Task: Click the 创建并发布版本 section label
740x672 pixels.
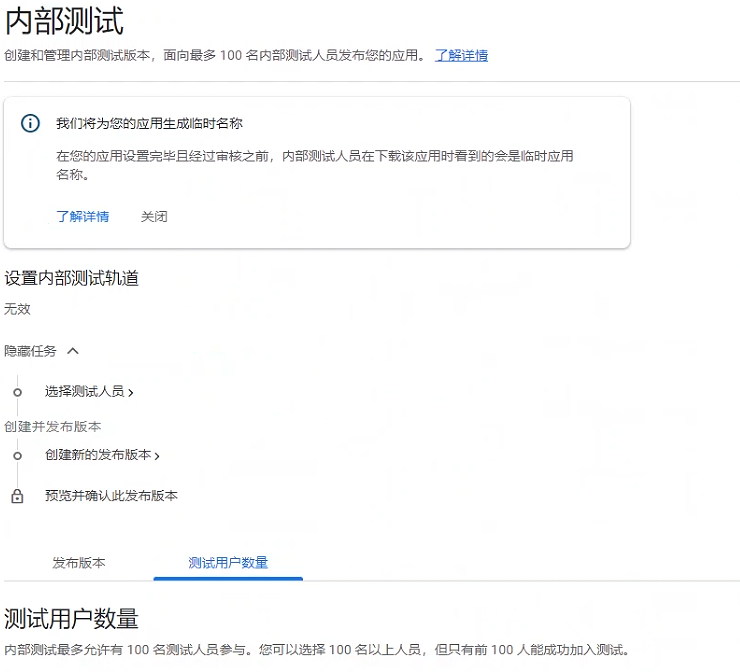Action: click(x=52, y=427)
